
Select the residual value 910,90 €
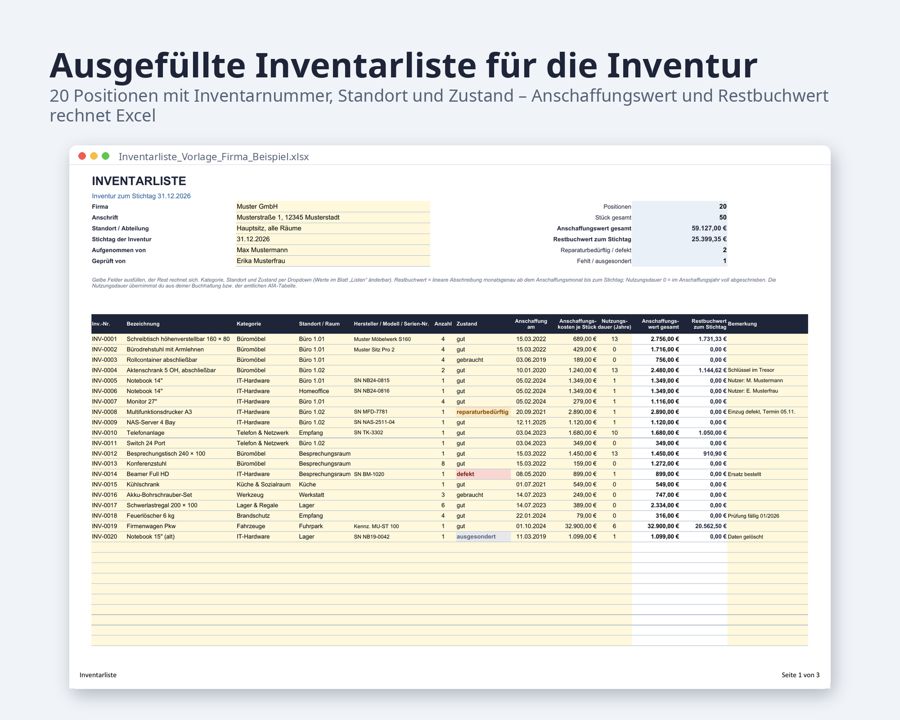(x=715, y=454)
